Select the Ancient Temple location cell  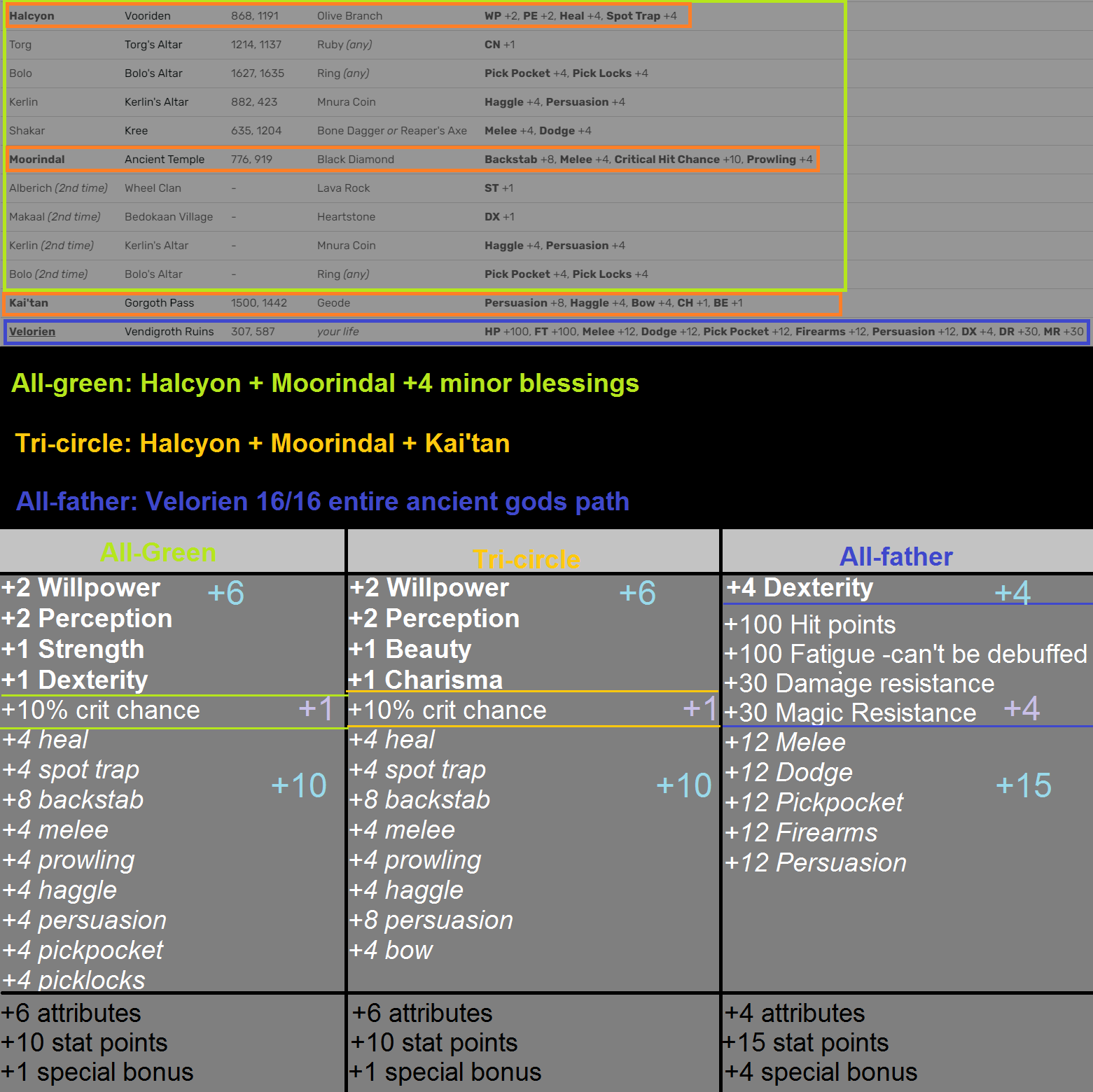coord(165,160)
